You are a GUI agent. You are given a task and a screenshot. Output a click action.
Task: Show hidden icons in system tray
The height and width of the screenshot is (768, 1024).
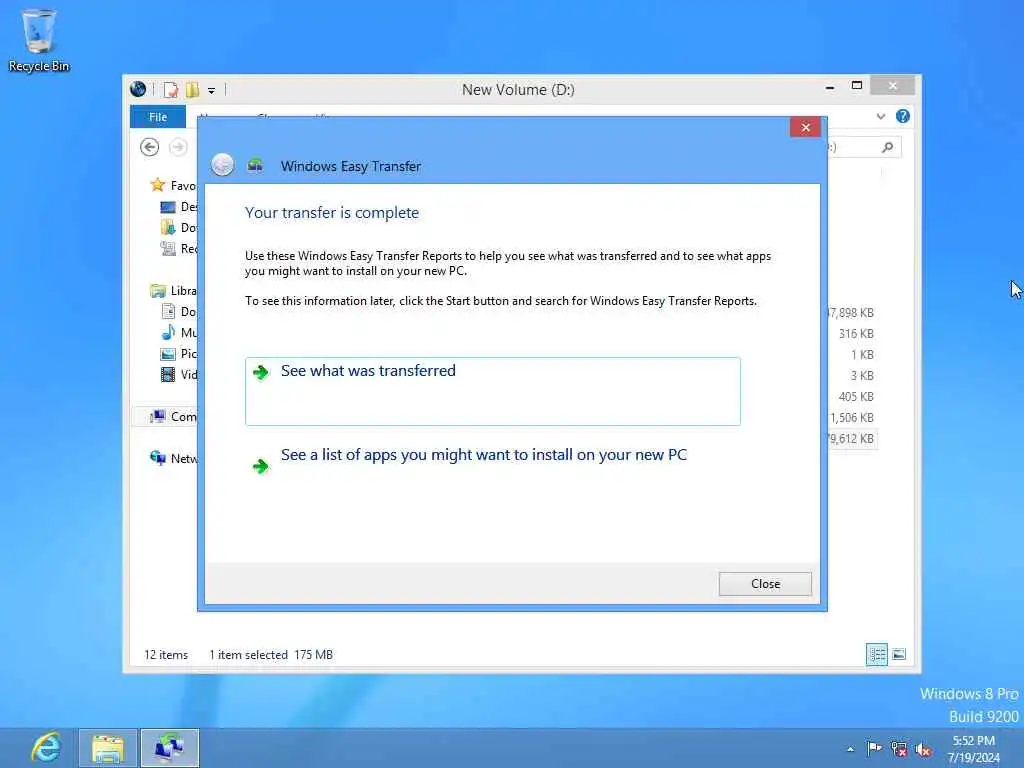(x=850, y=749)
